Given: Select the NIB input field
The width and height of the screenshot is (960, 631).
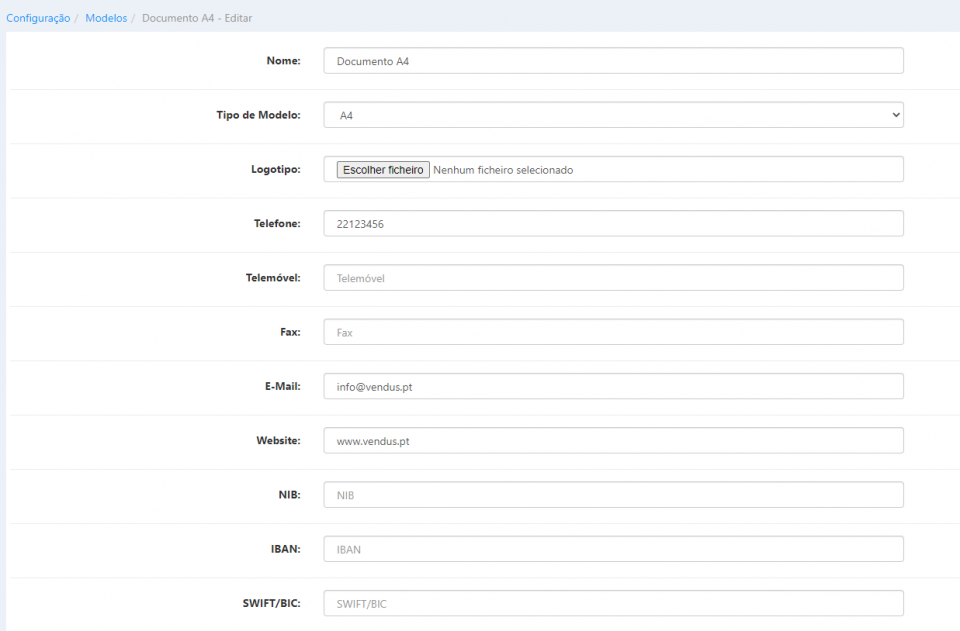Looking at the screenshot, I should pos(613,495).
